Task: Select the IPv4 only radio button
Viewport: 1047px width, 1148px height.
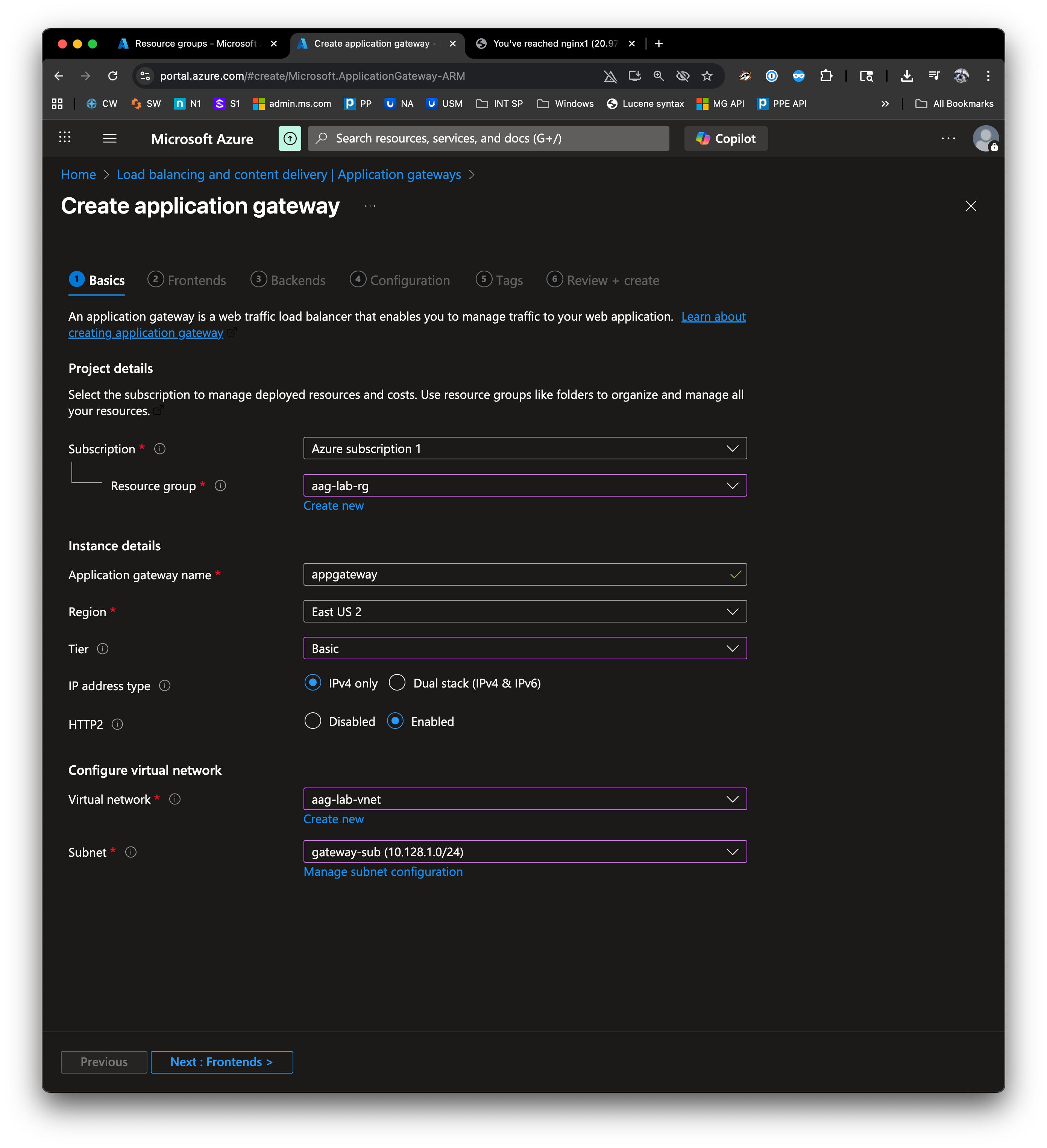Action: click(x=313, y=683)
